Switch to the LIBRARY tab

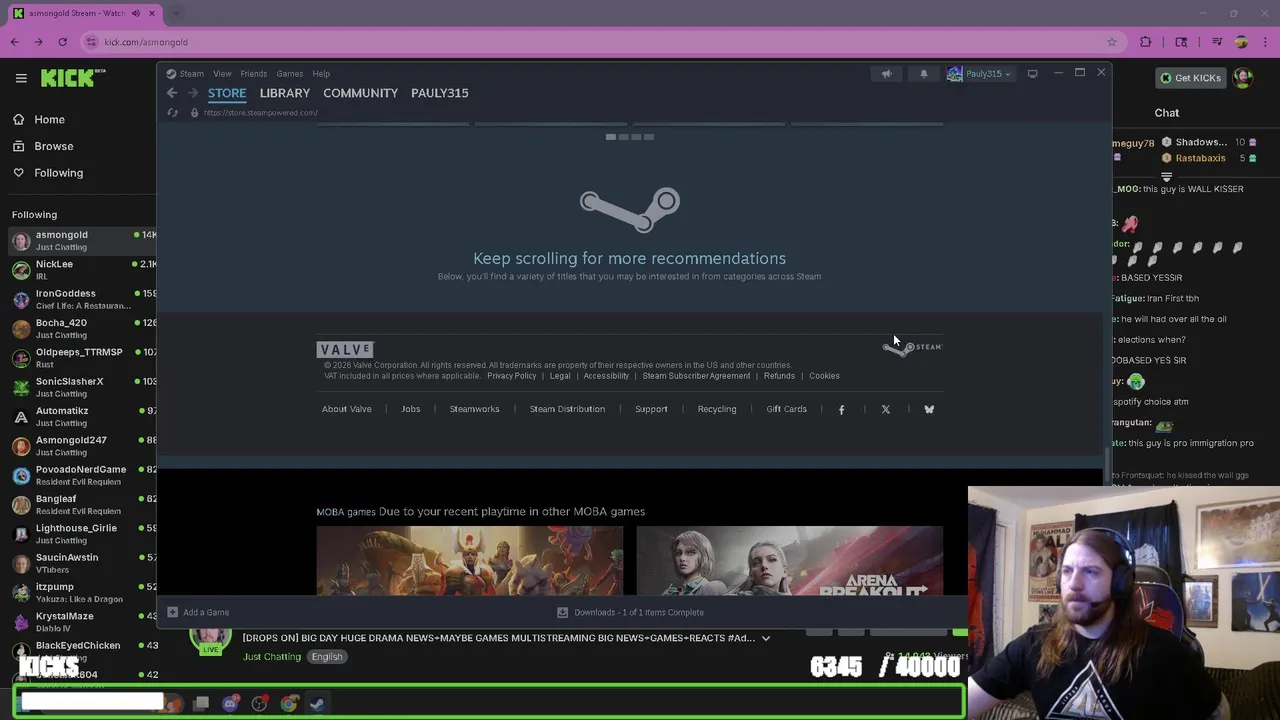coord(285,93)
